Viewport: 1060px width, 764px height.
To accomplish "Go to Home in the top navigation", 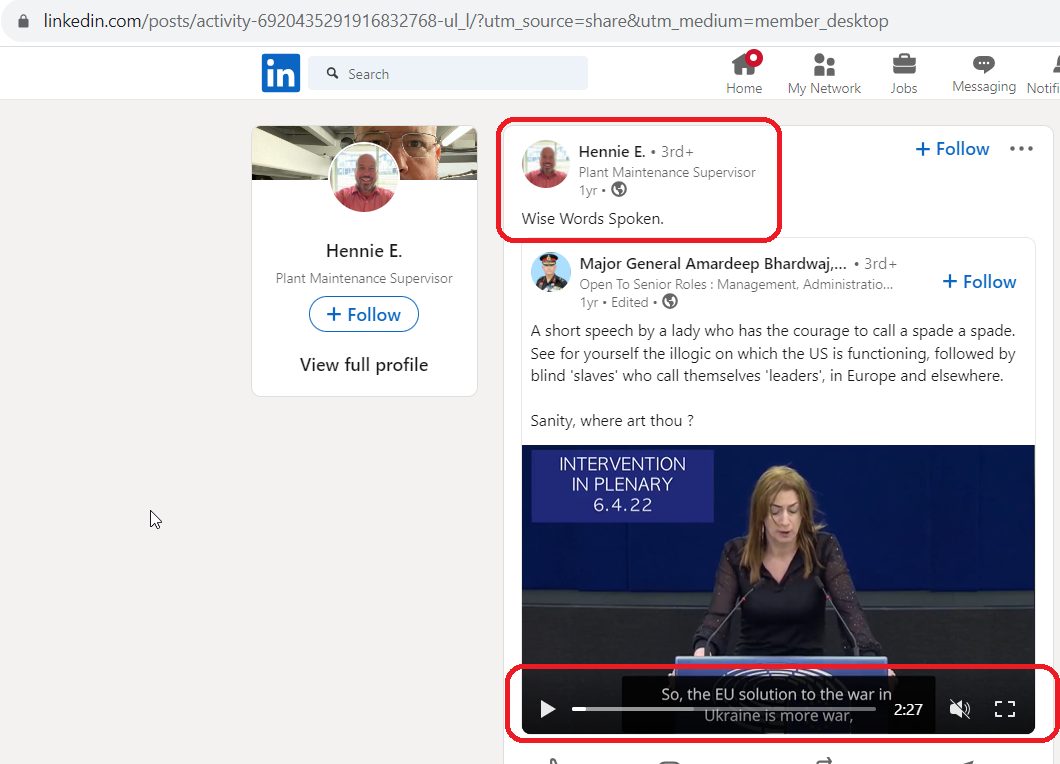I will tap(744, 73).
